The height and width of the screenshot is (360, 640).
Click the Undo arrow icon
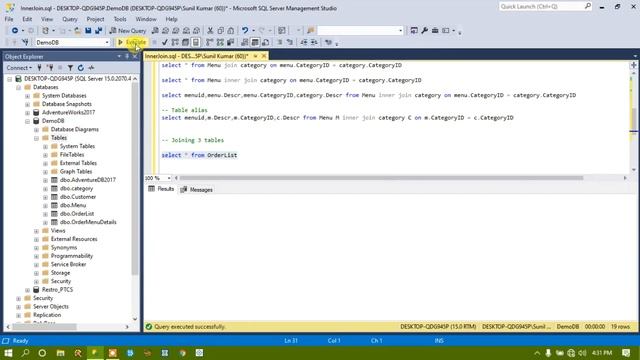pos(245,31)
